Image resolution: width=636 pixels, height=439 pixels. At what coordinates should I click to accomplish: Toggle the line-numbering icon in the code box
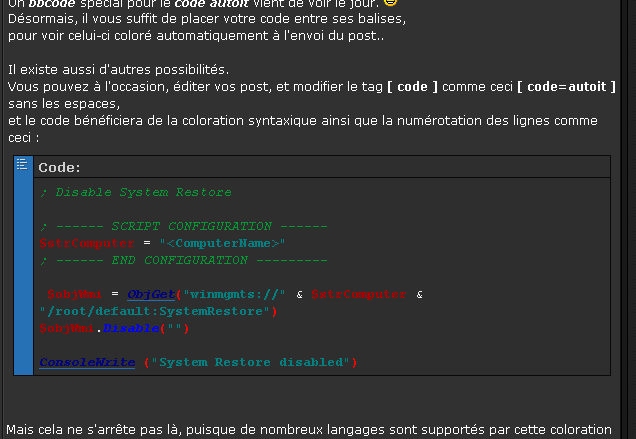point(23,166)
